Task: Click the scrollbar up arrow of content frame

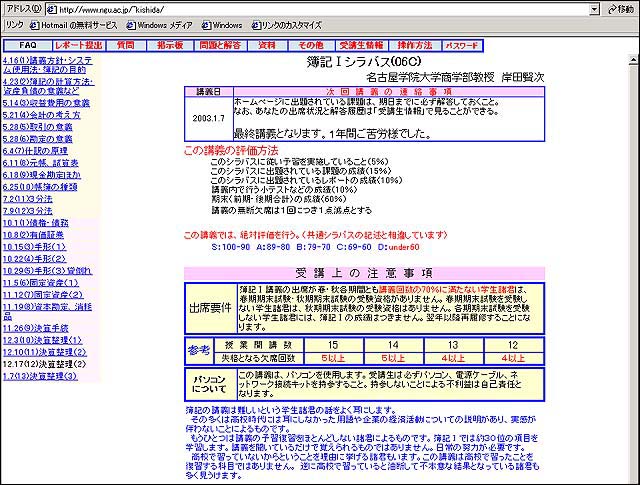Action: click(633, 61)
